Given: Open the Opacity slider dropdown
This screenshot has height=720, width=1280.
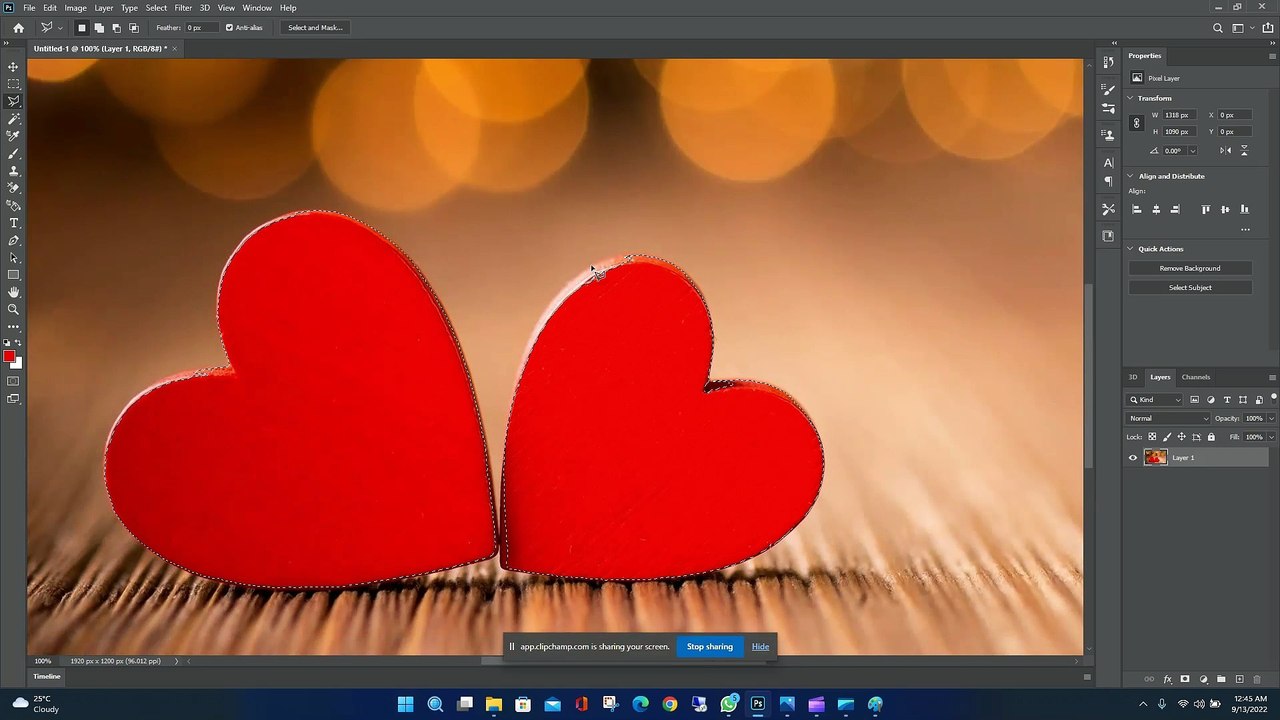Looking at the screenshot, I should coord(1271,418).
